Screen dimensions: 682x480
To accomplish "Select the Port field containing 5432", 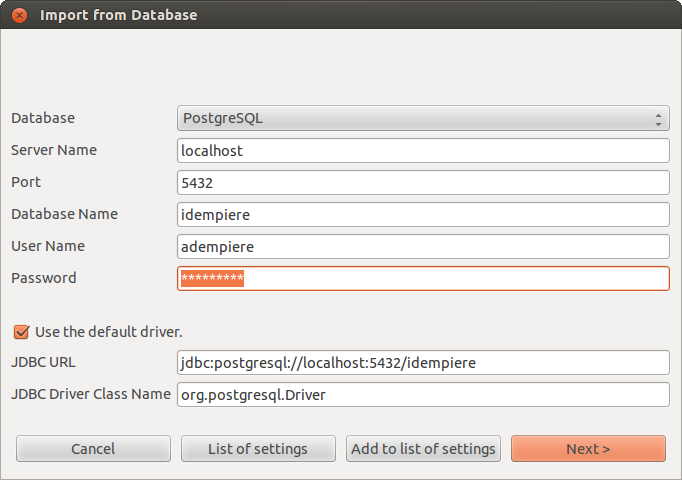I will pos(423,183).
